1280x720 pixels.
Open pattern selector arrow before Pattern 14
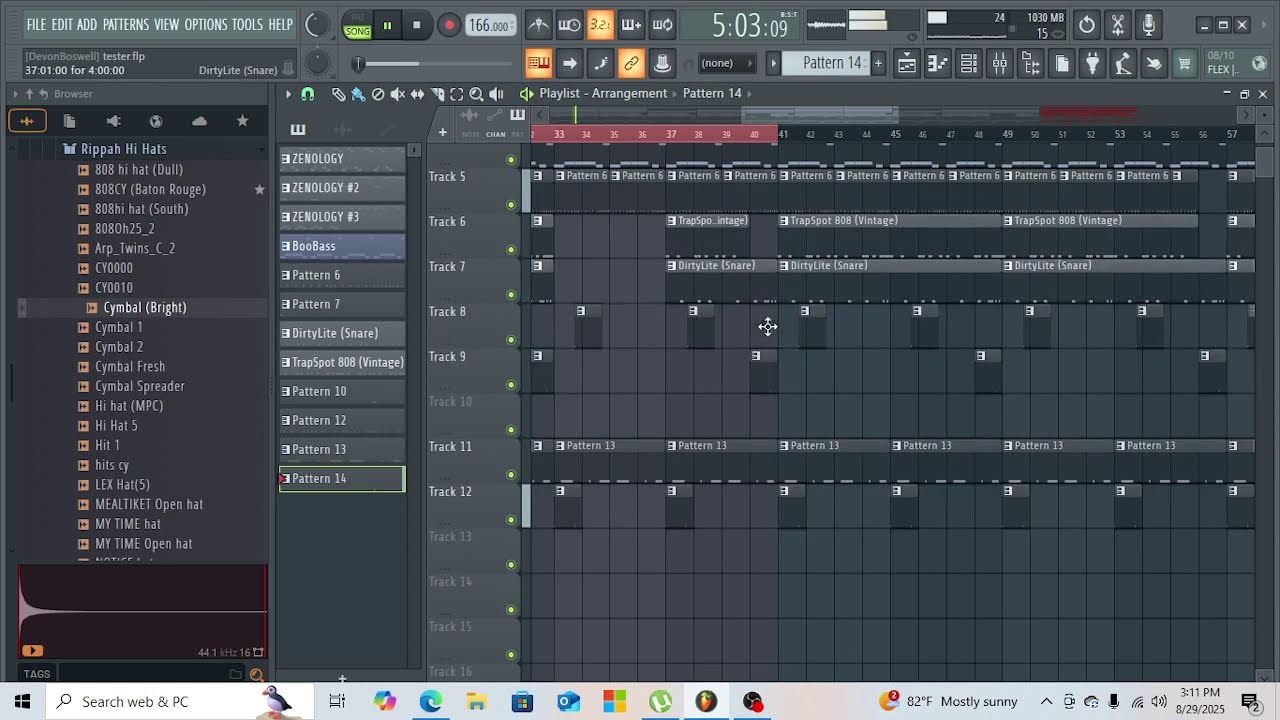773,63
